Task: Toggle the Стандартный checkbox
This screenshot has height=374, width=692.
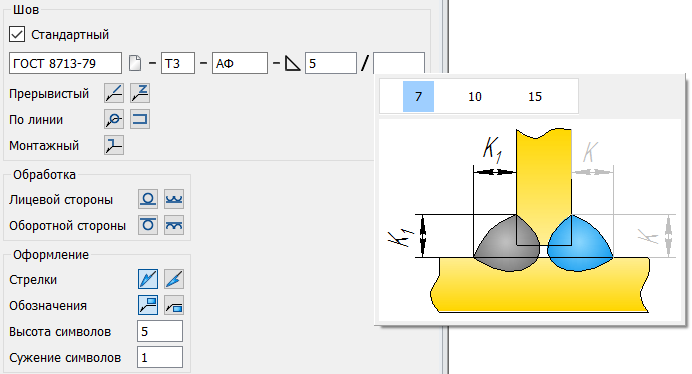Action: click(17, 34)
